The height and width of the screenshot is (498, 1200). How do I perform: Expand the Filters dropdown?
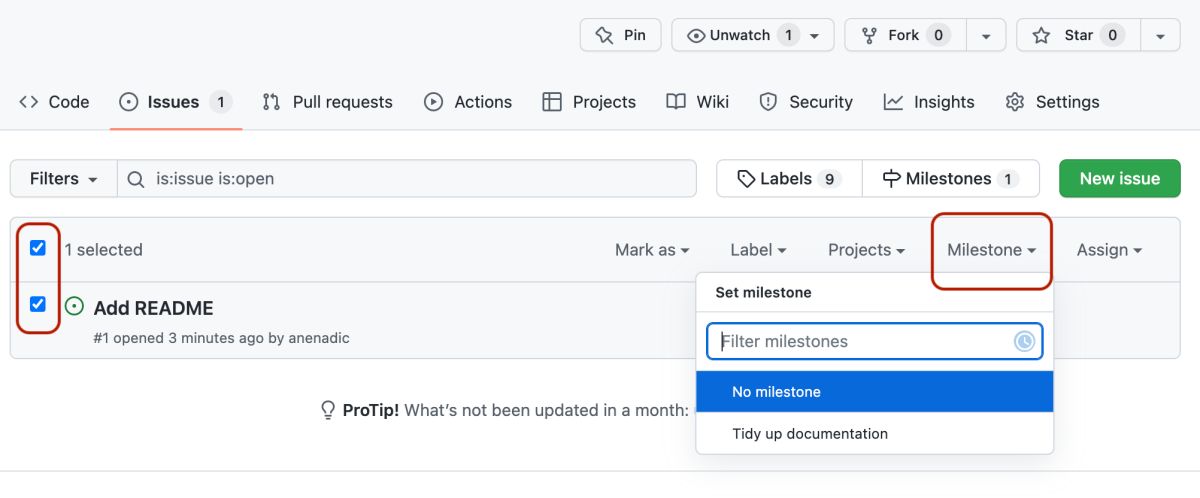click(x=64, y=179)
